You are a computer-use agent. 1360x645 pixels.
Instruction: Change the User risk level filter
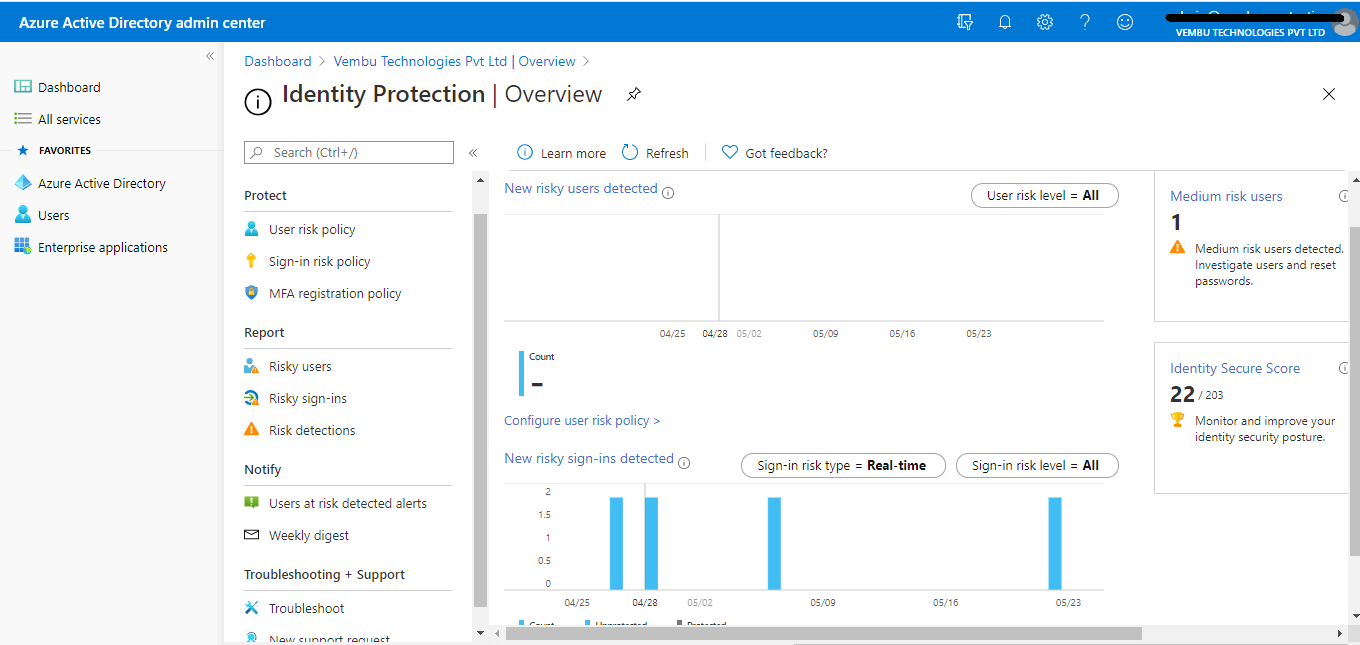1044,195
